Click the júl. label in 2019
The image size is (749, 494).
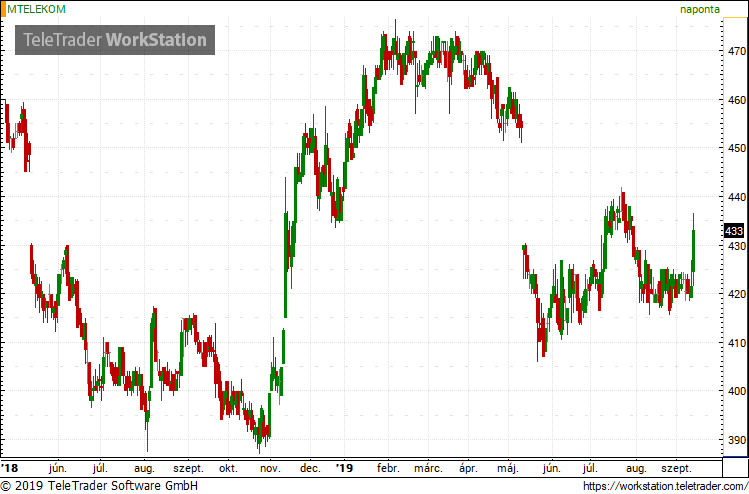(590, 468)
